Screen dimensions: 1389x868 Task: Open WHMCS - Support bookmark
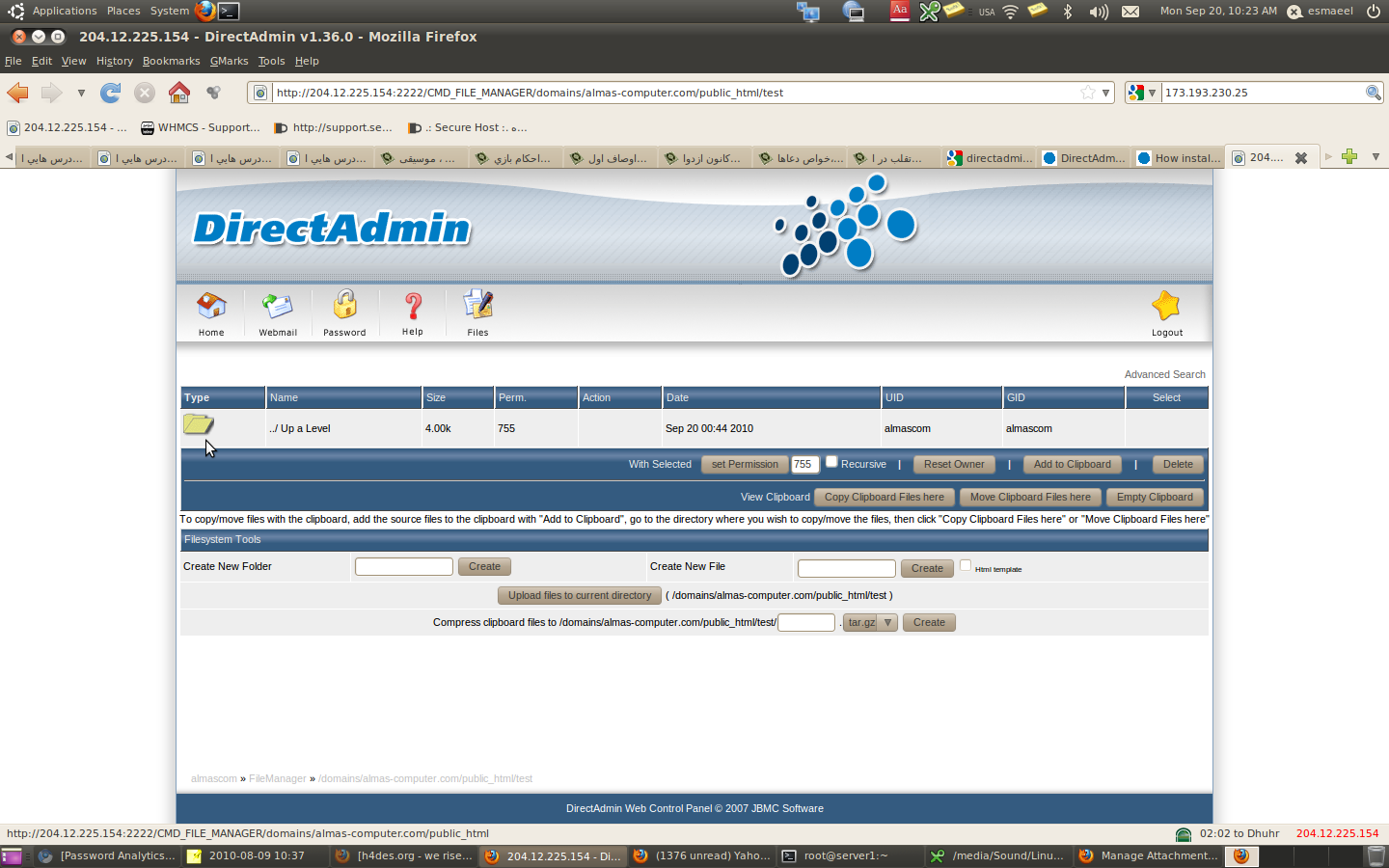pyautogui.click(x=201, y=127)
